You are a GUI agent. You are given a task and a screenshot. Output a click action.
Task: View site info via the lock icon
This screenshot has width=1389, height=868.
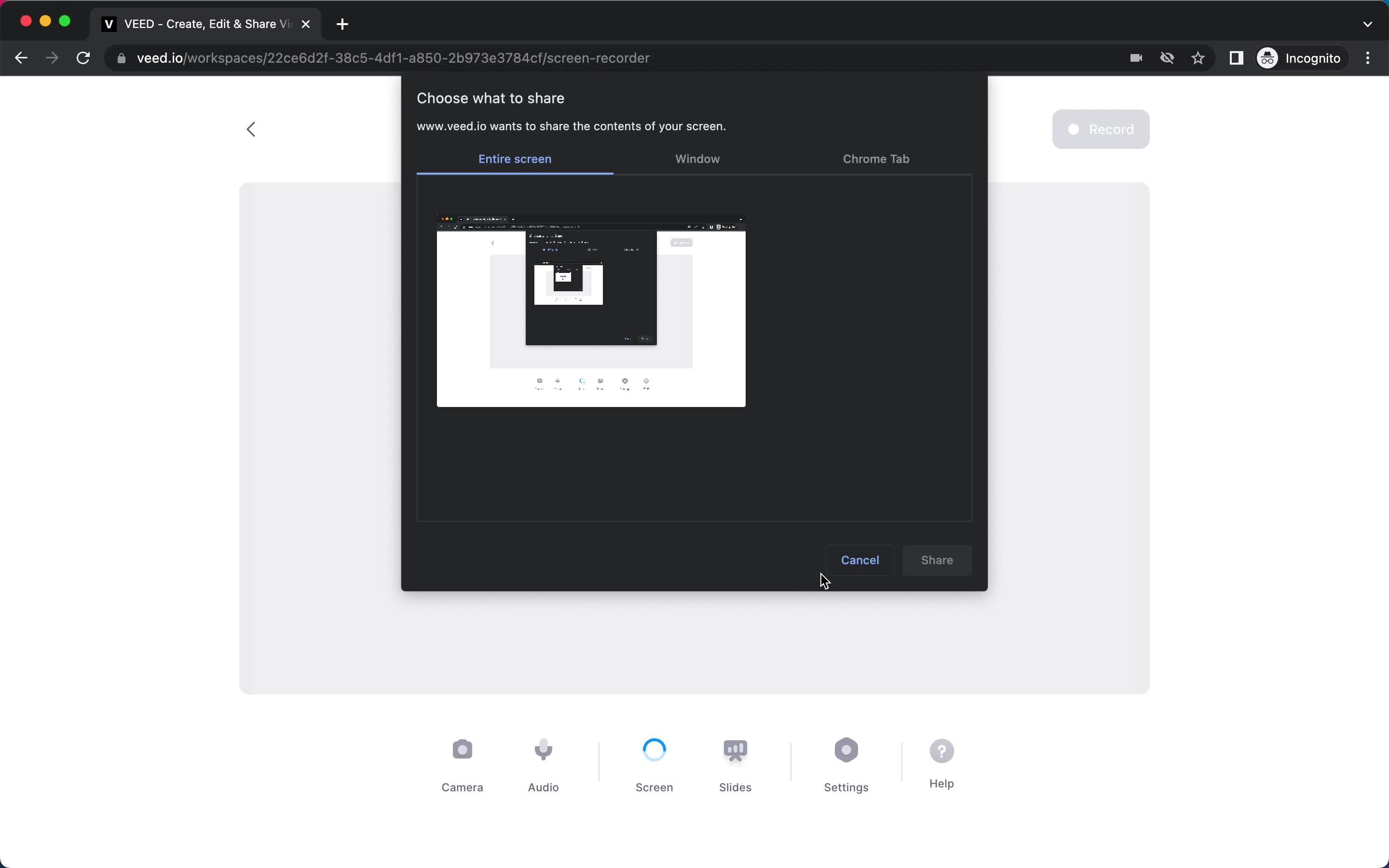click(121, 58)
